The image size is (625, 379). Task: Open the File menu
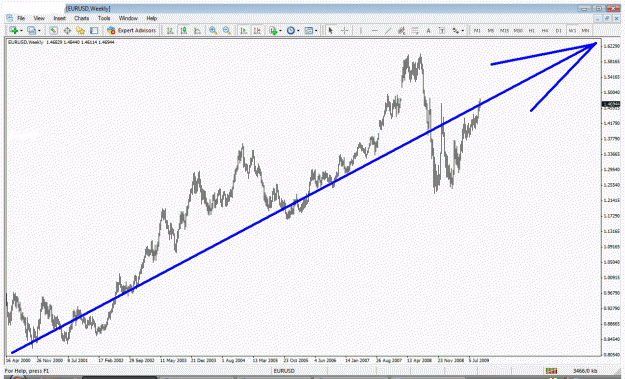click(21, 18)
